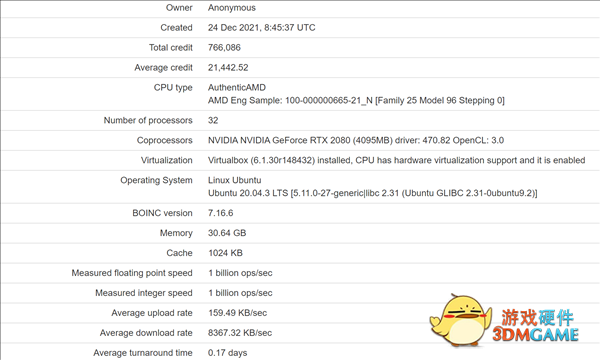This screenshot has width=600, height=360.
Task: Click the Ubuntu 20.04.3 LTS kernel line
Action: click(373, 193)
